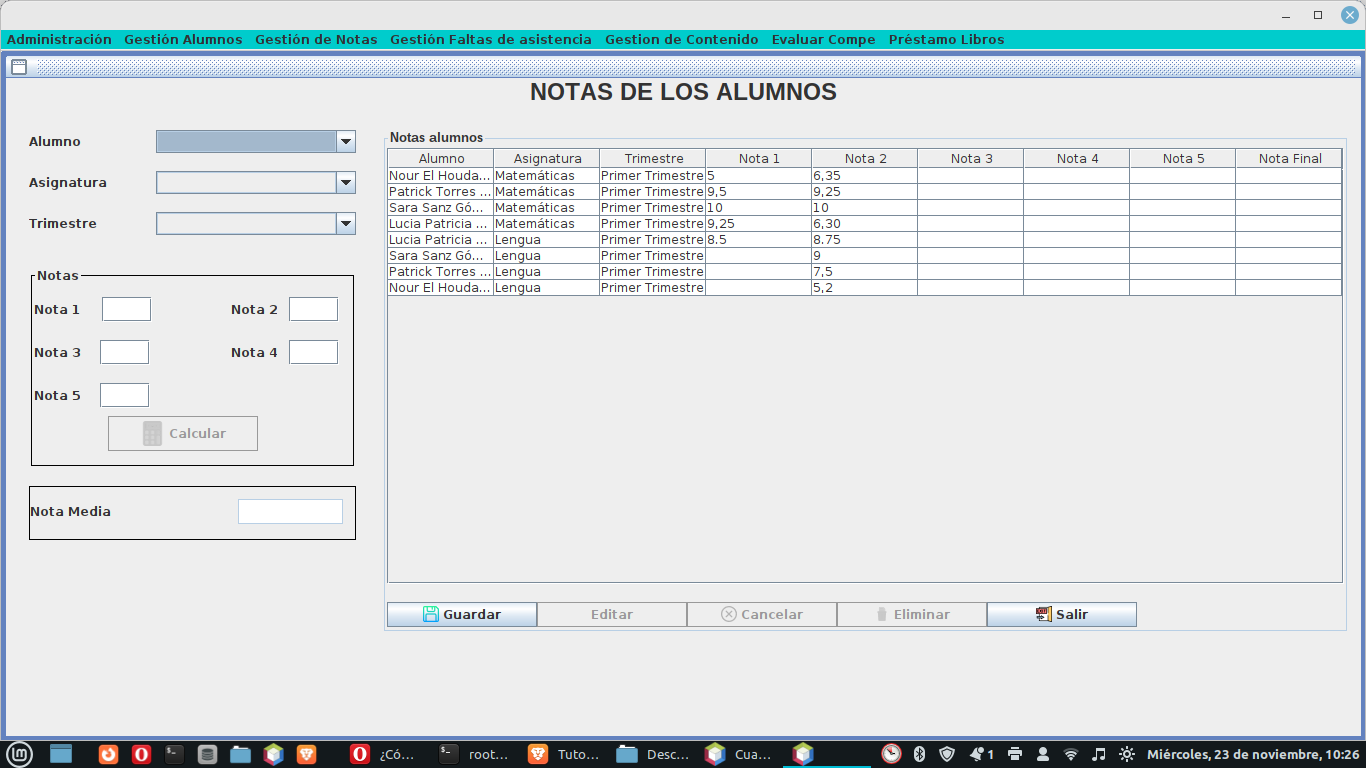The height and width of the screenshot is (768, 1366).
Task: Click the internal frame window icon
Action: [x=19, y=67]
